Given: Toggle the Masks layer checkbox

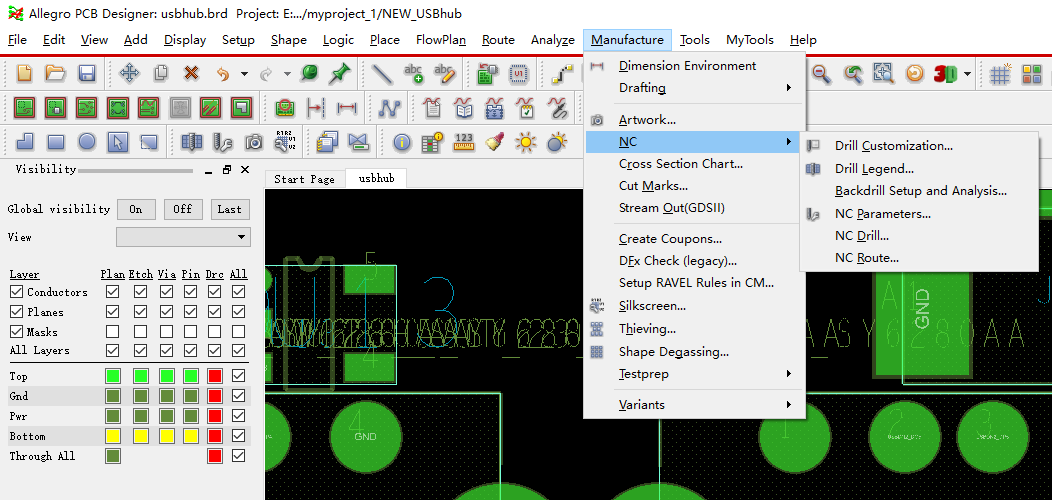Looking at the screenshot, I should [x=17, y=332].
